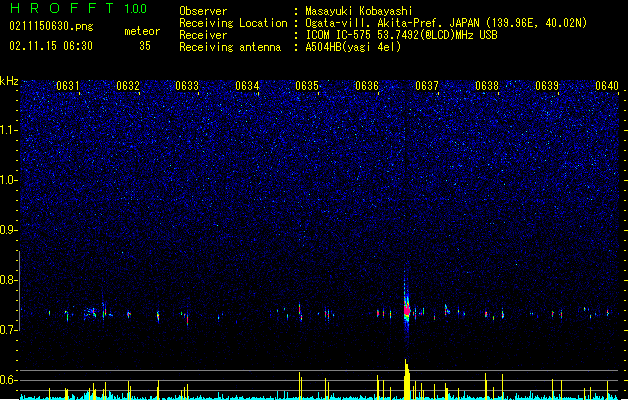629x400 pixels.
Task: Click the Observer field label
Action: pyautogui.click(x=203, y=11)
